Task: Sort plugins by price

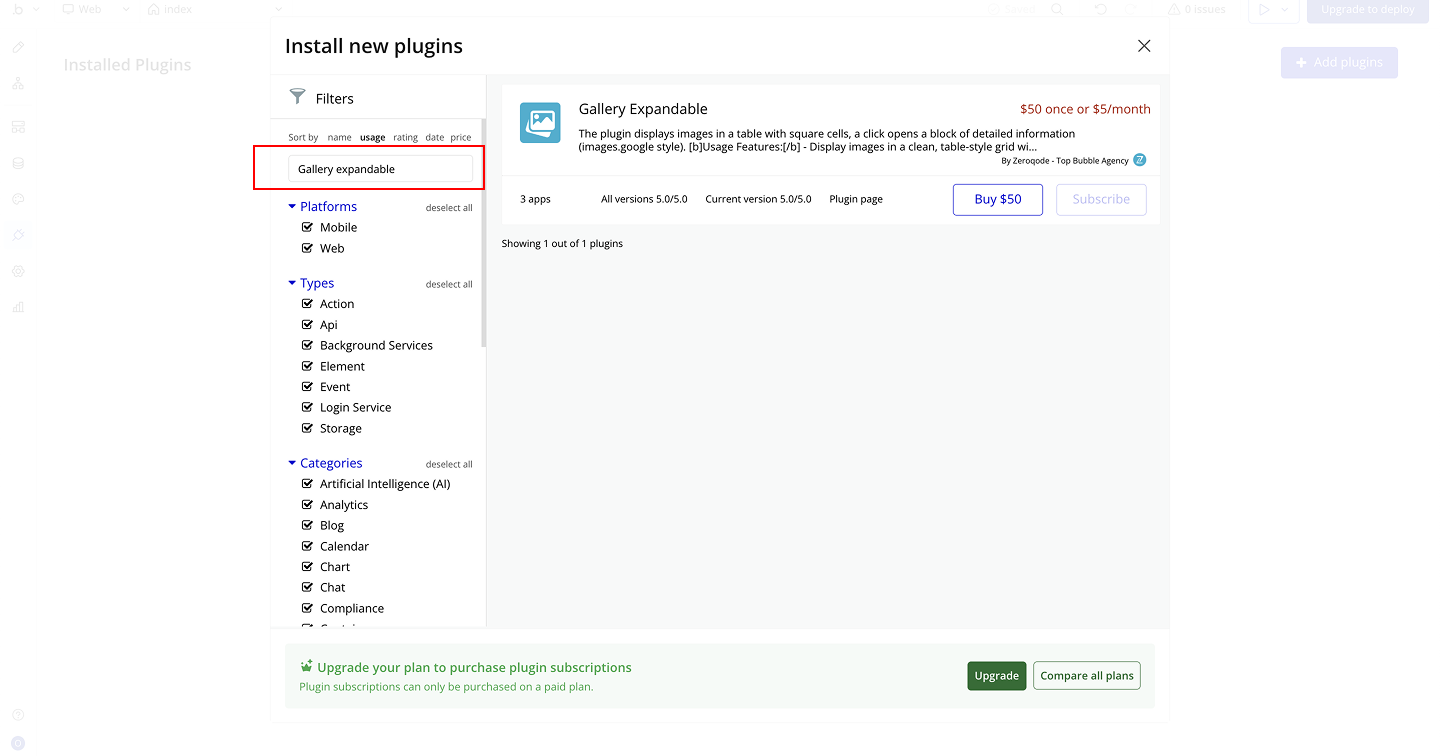Action: [460, 138]
